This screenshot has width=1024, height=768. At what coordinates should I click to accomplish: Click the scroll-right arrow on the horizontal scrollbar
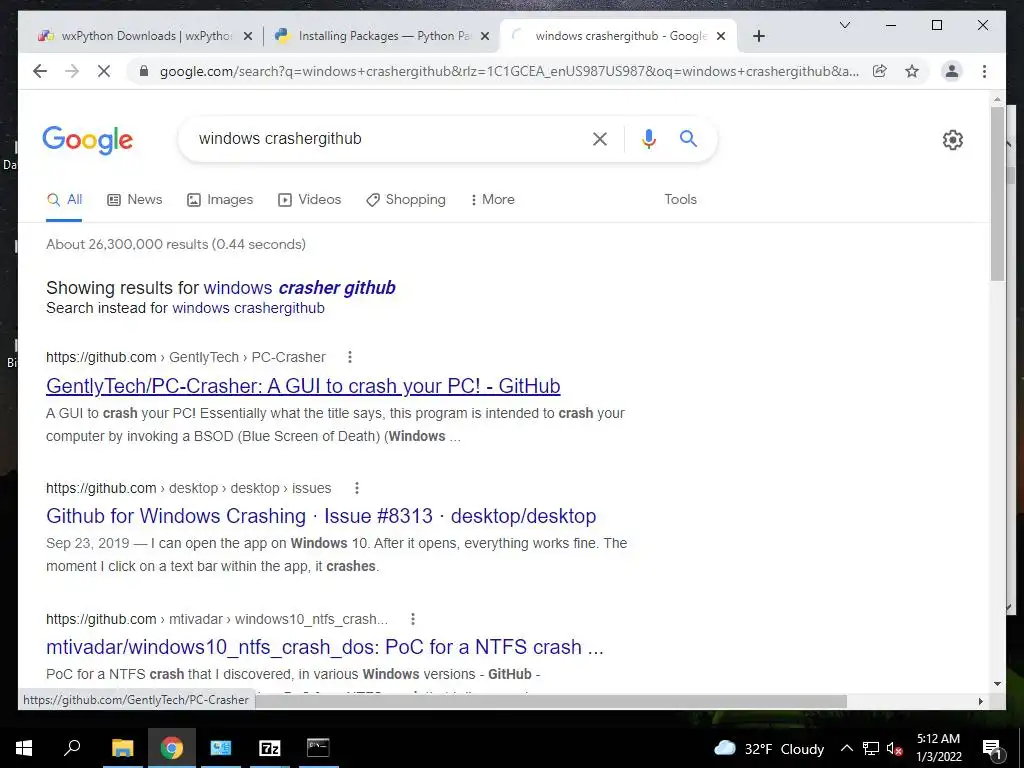pyautogui.click(x=980, y=701)
